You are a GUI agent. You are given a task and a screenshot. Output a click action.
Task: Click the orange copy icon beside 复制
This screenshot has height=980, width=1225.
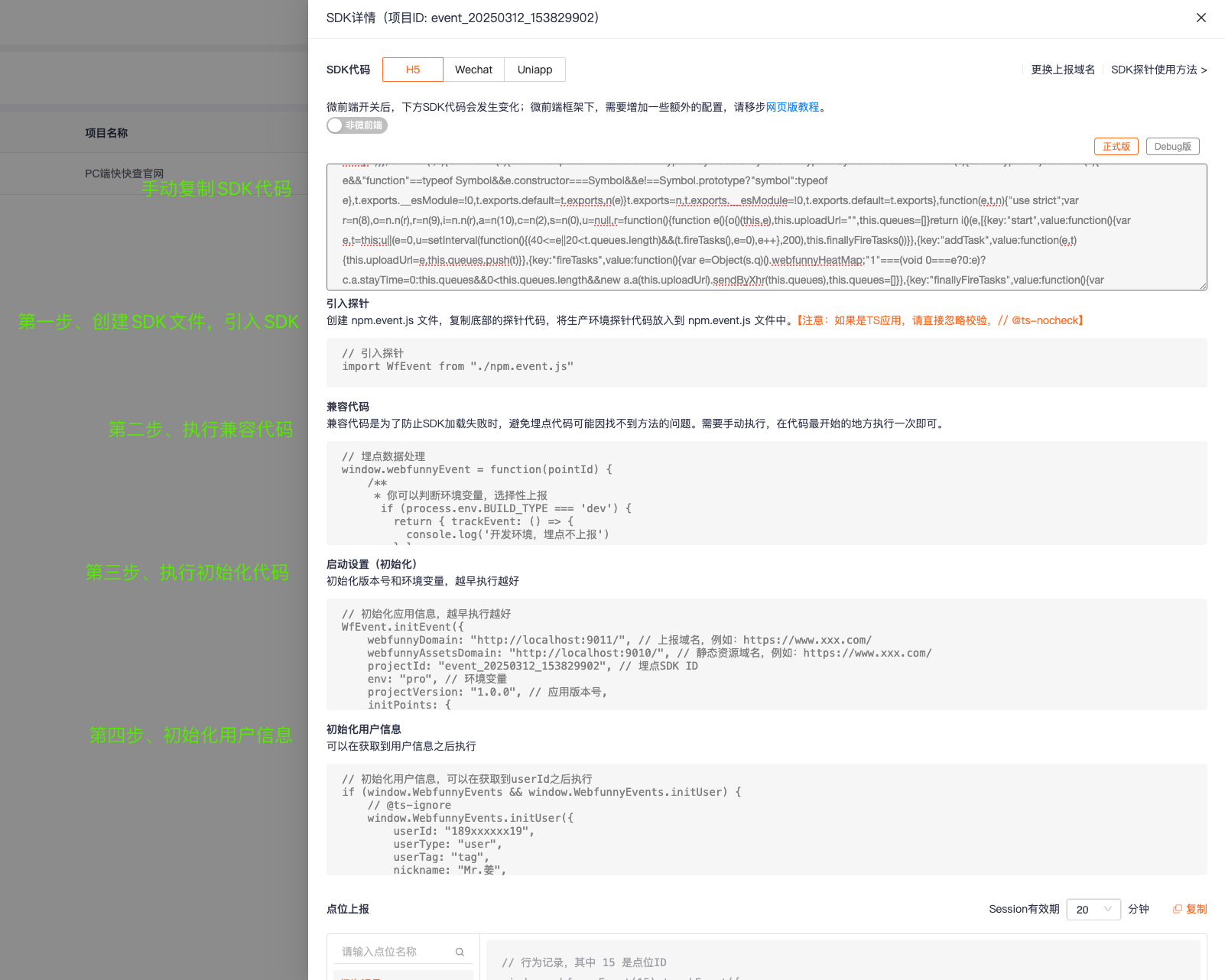[x=1177, y=909]
